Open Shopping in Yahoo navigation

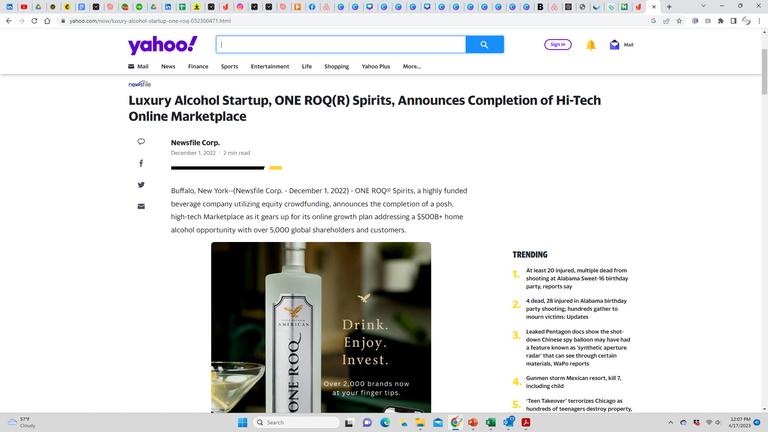coord(336,66)
